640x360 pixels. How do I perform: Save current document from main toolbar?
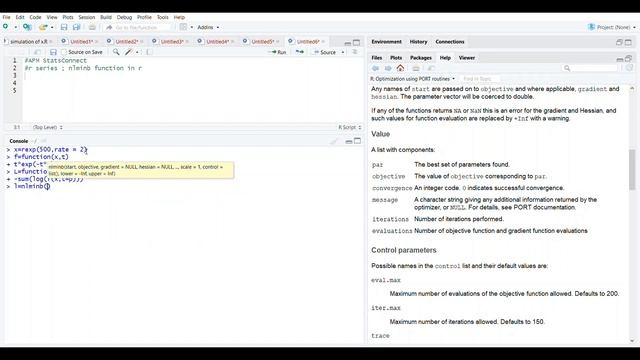[x=64, y=27]
